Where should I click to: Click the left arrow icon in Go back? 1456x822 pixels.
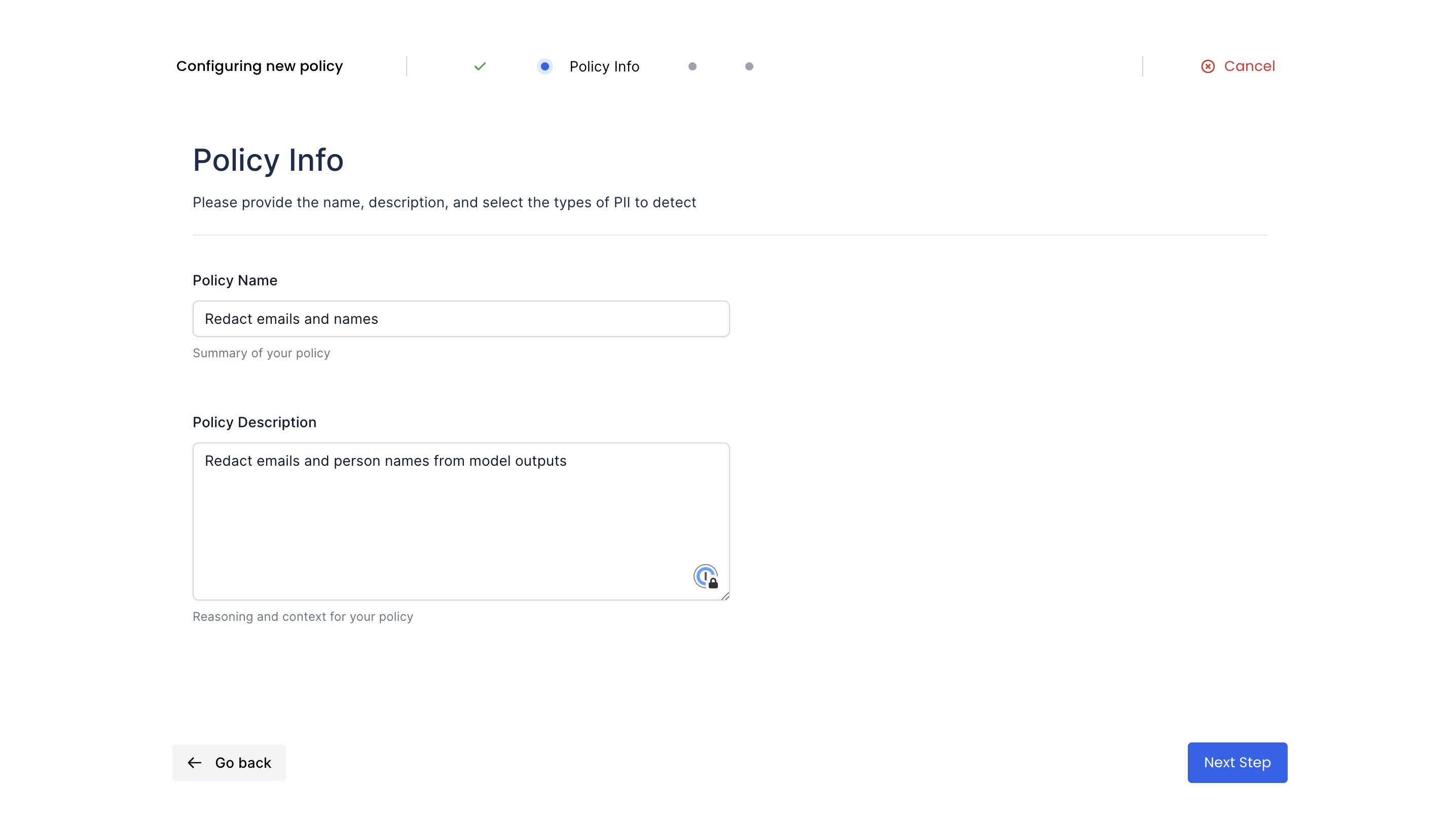coord(195,763)
